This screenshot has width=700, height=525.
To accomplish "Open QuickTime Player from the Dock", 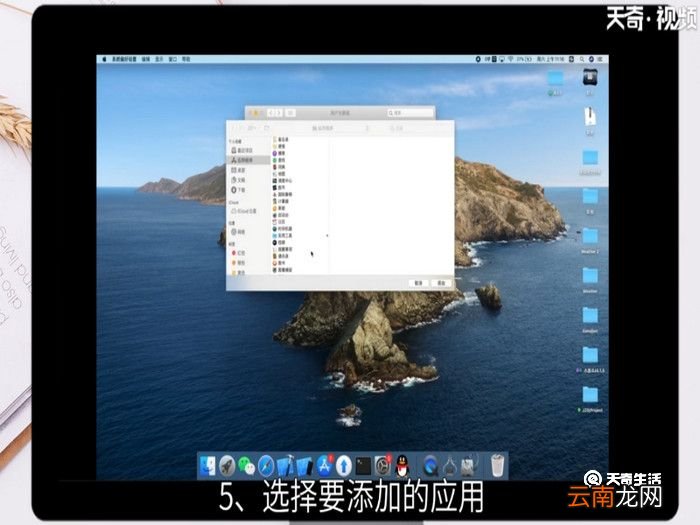I will tap(430, 467).
